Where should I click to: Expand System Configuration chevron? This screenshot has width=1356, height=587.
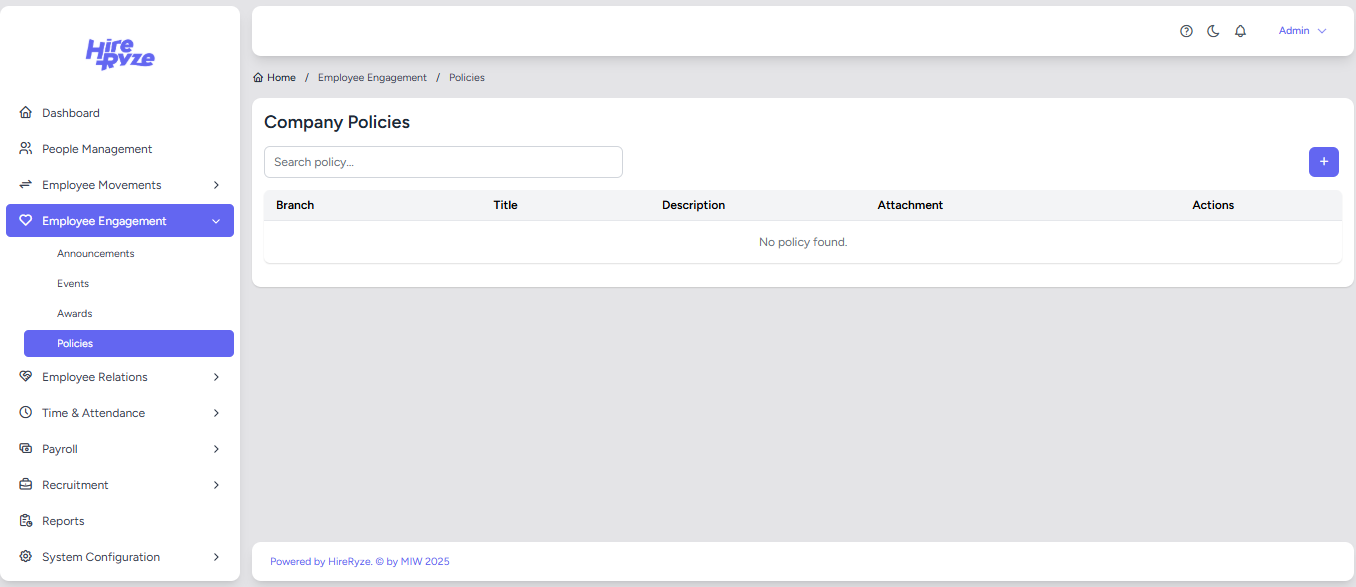pos(216,557)
